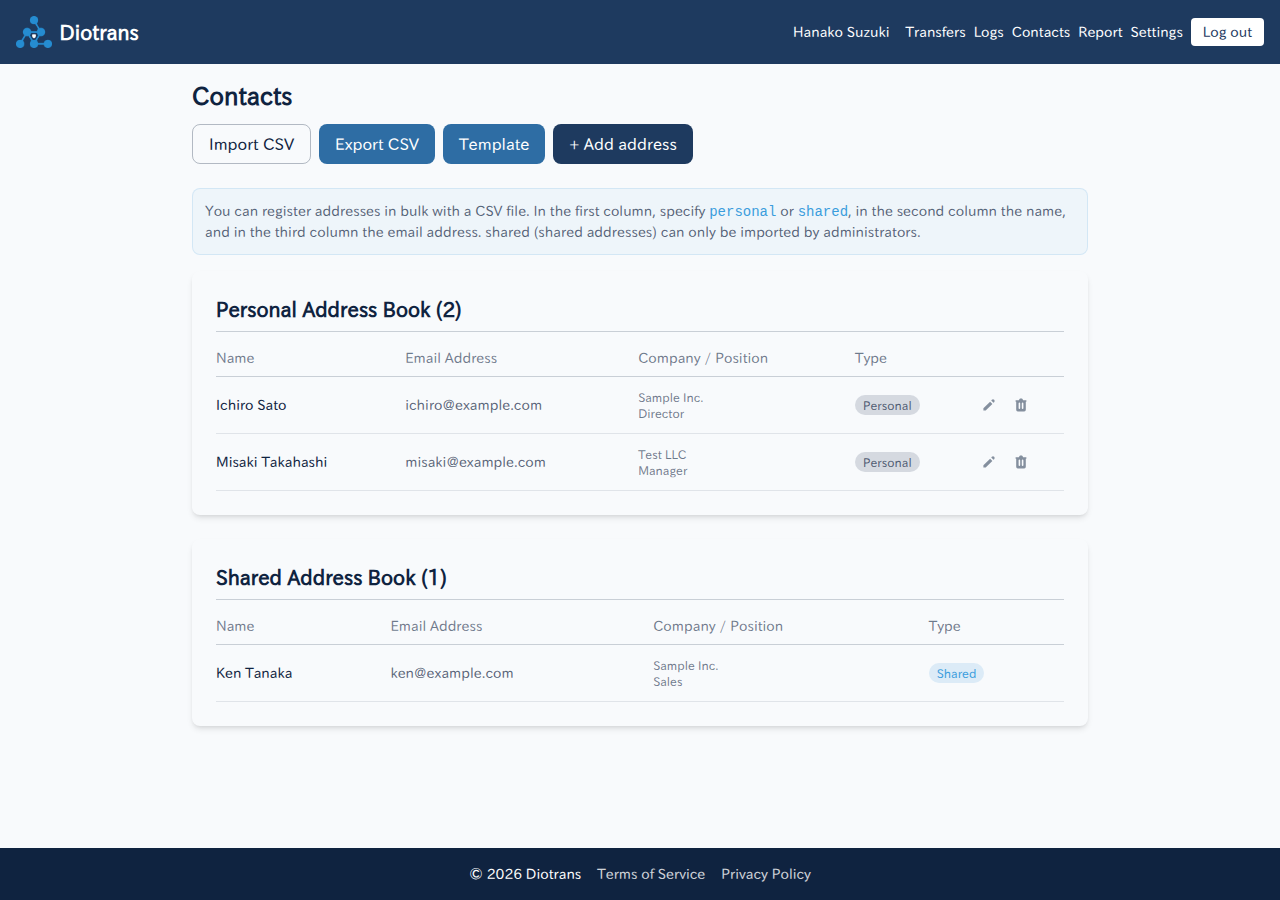This screenshot has width=1280, height=900.
Task: Open Contacts in the top navigation
Action: (1041, 32)
